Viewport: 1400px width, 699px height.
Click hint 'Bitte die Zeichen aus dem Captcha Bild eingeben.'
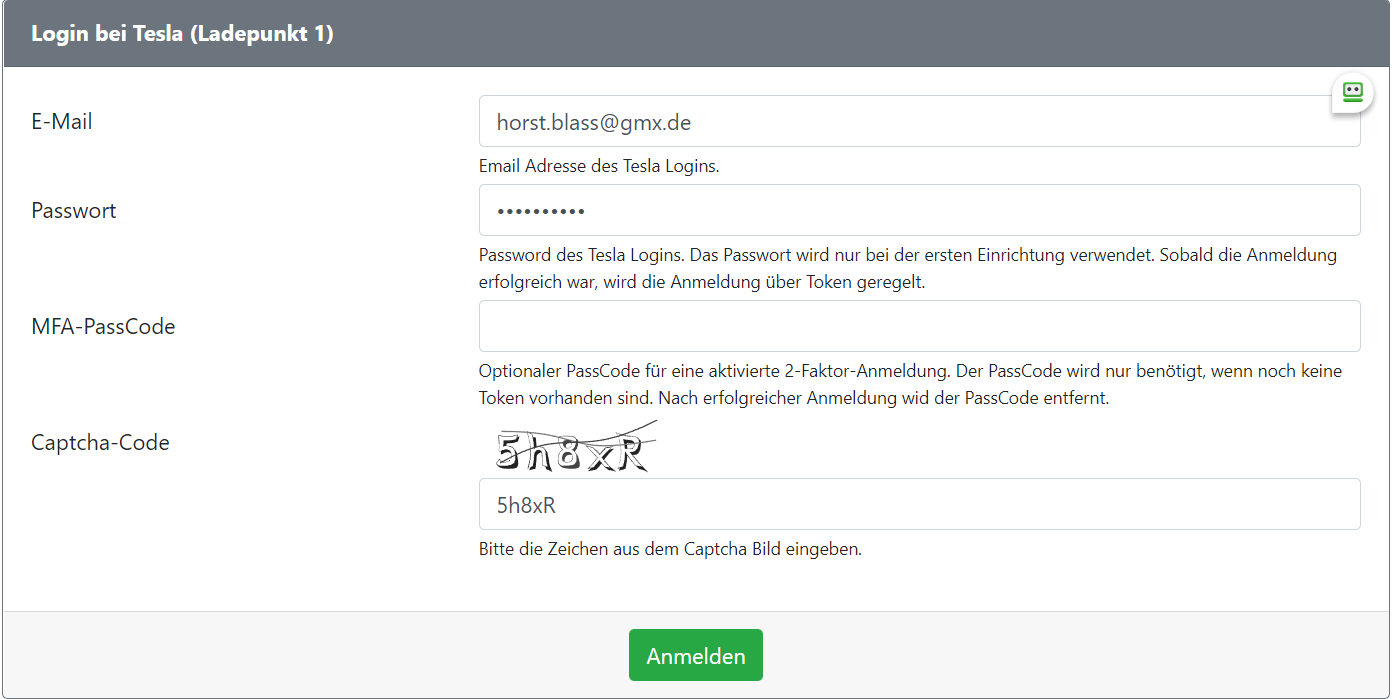(670, 549)
